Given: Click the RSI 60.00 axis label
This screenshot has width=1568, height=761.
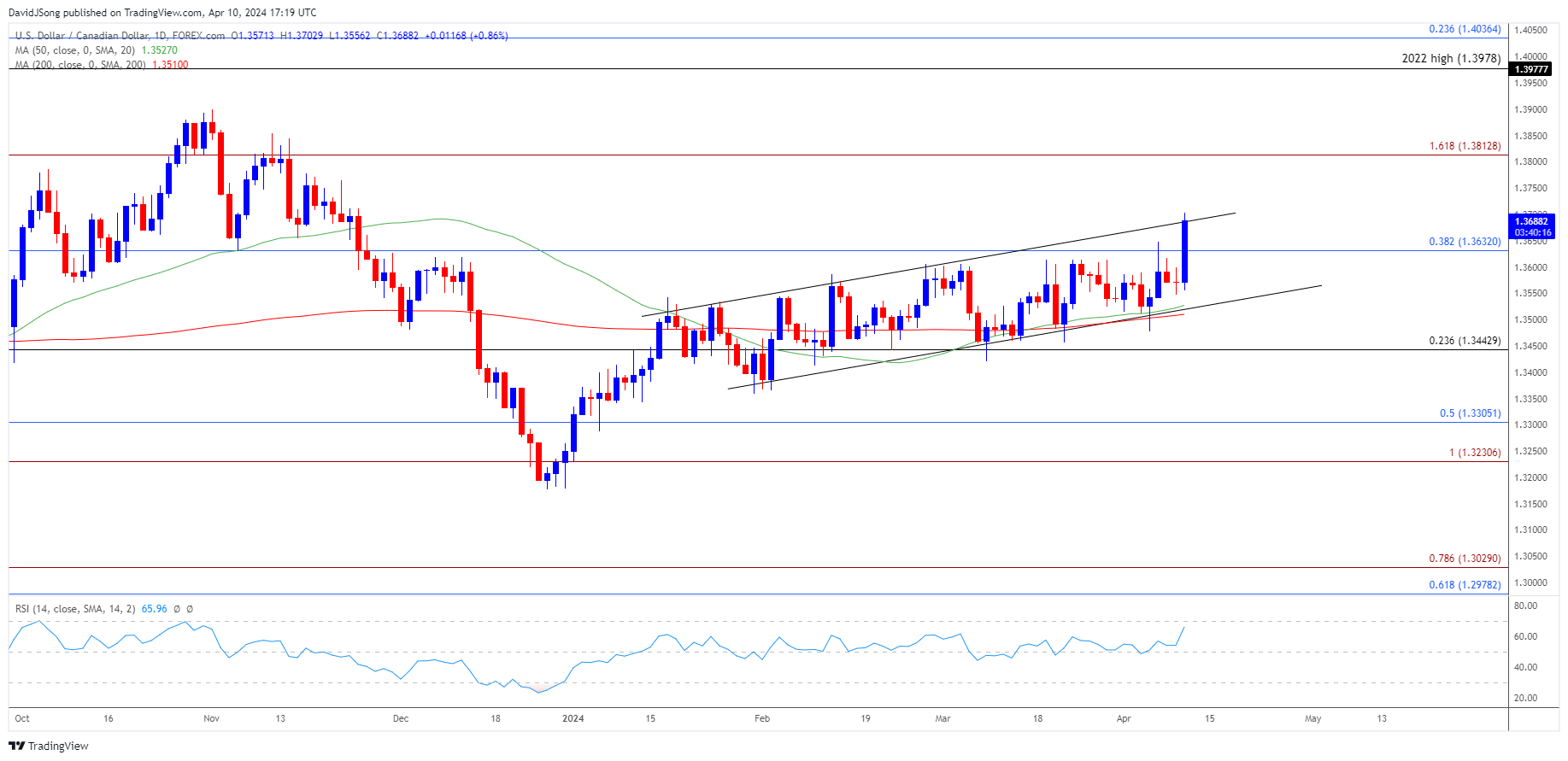Looking at the screenshot, I should point(1525,636).
